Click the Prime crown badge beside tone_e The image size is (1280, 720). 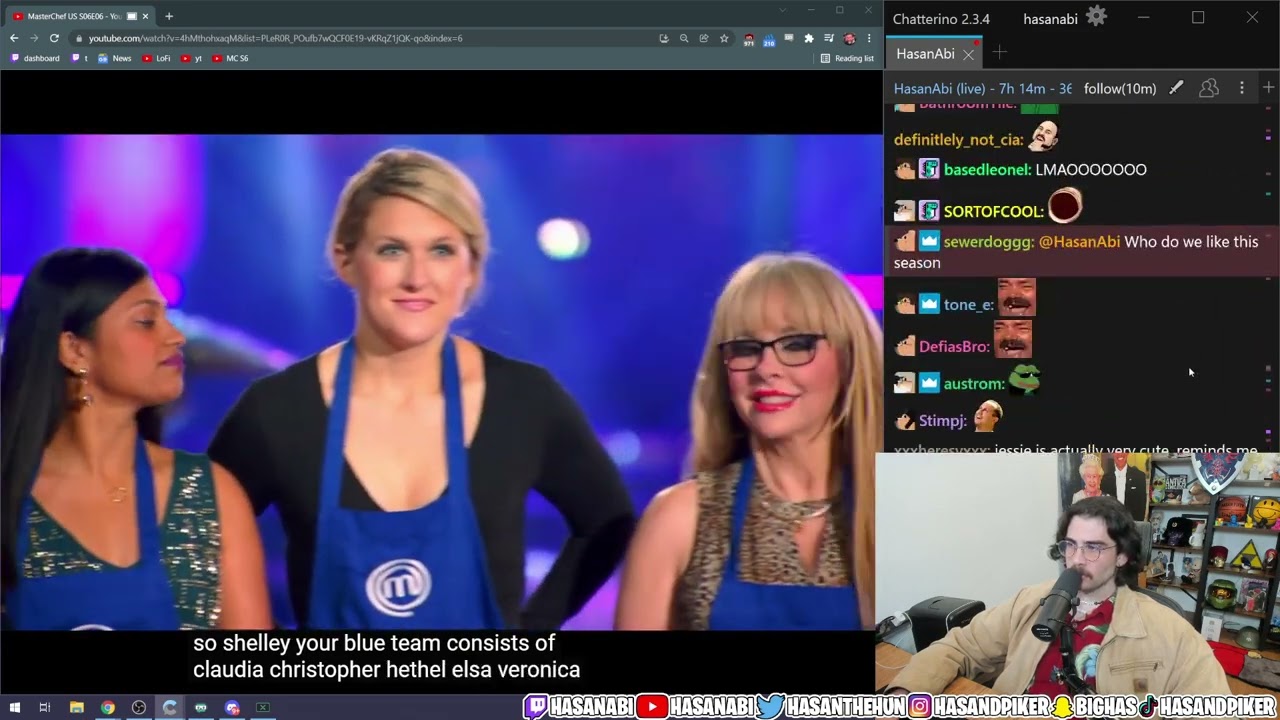coord(929,305)
